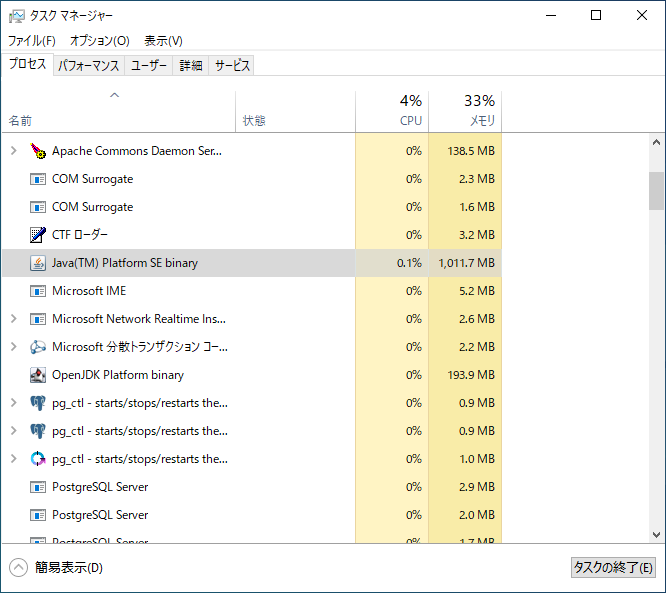Switch to the 詳細 tab
Viewport: 666px width, 593px height.
[x=191, y=65]
